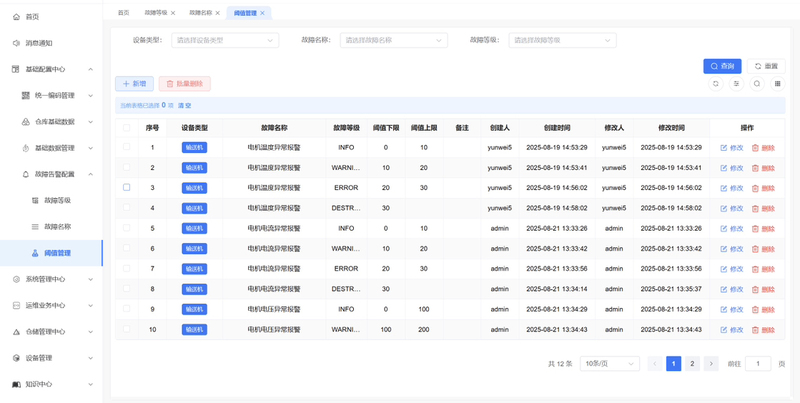Click 修改 edit icon for row 5

click(723, 229)
